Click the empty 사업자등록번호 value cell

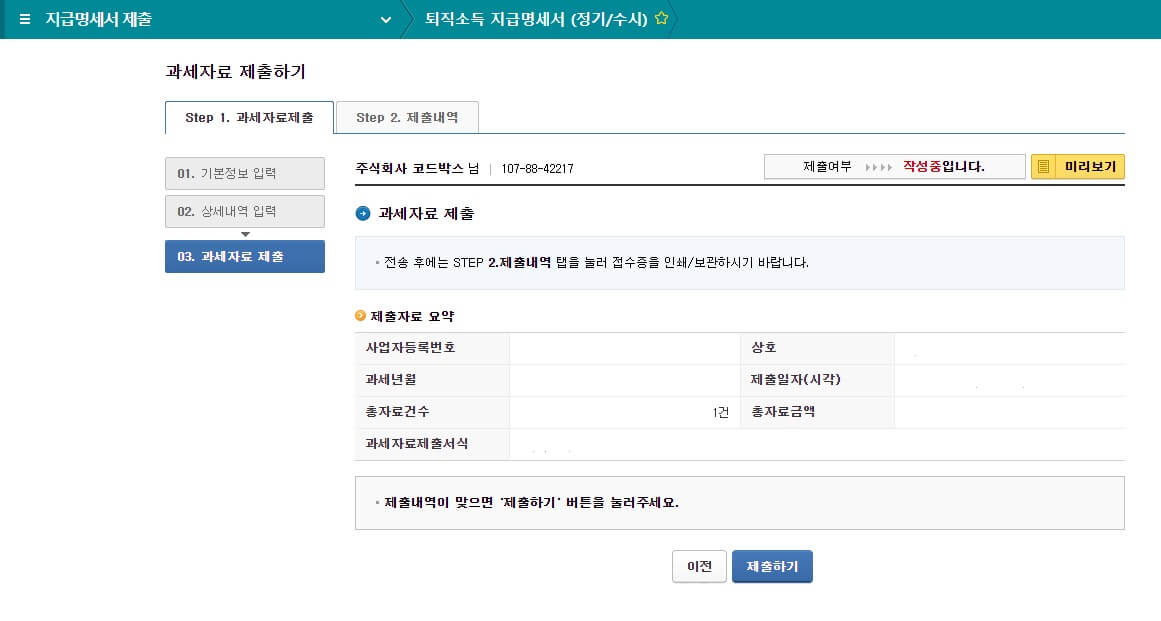tap(625, 348)
